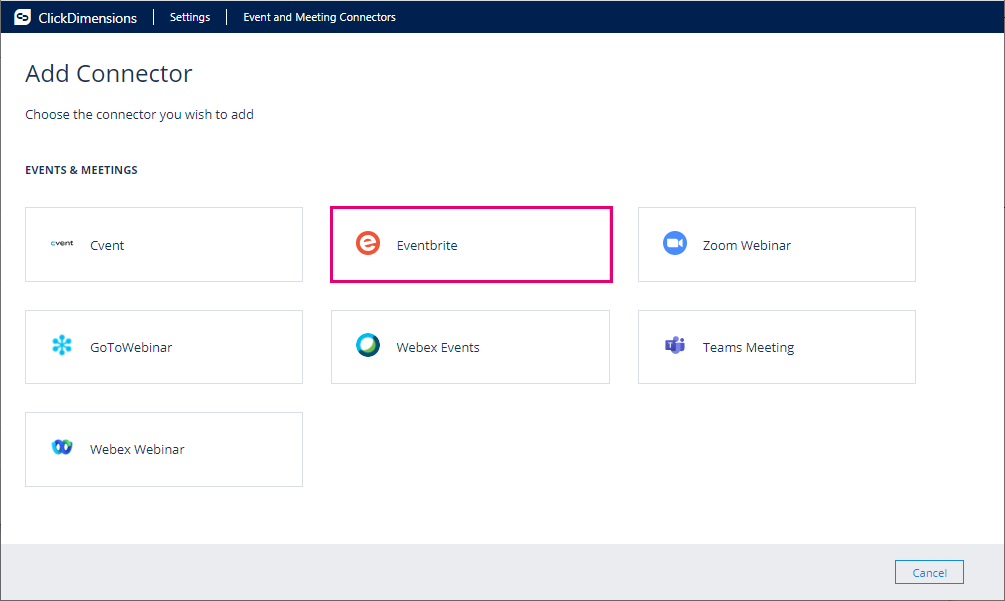
Task: Click the Teams Meeting icon
Action: pos(674,345)
